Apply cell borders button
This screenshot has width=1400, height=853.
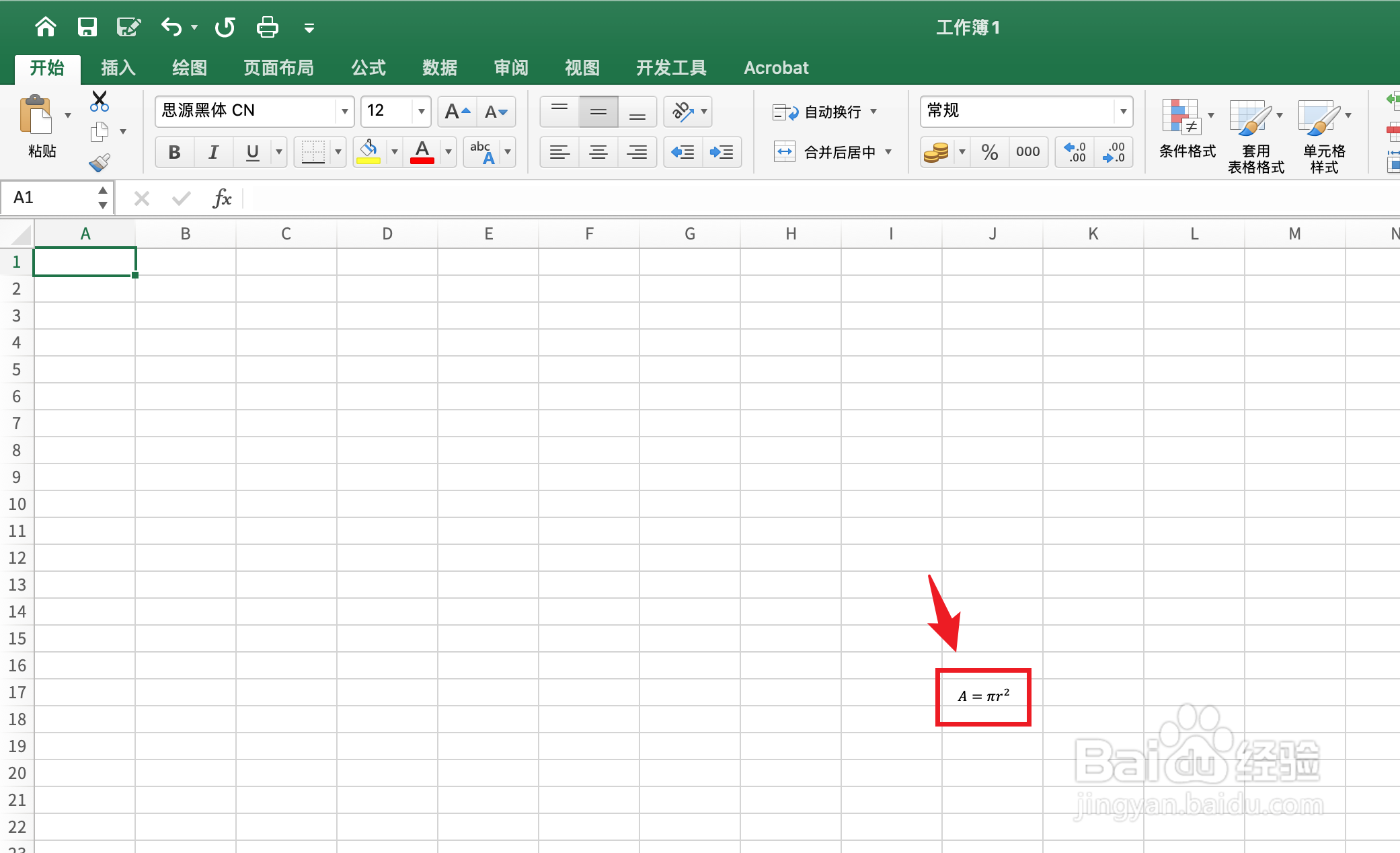coord(313,152)
